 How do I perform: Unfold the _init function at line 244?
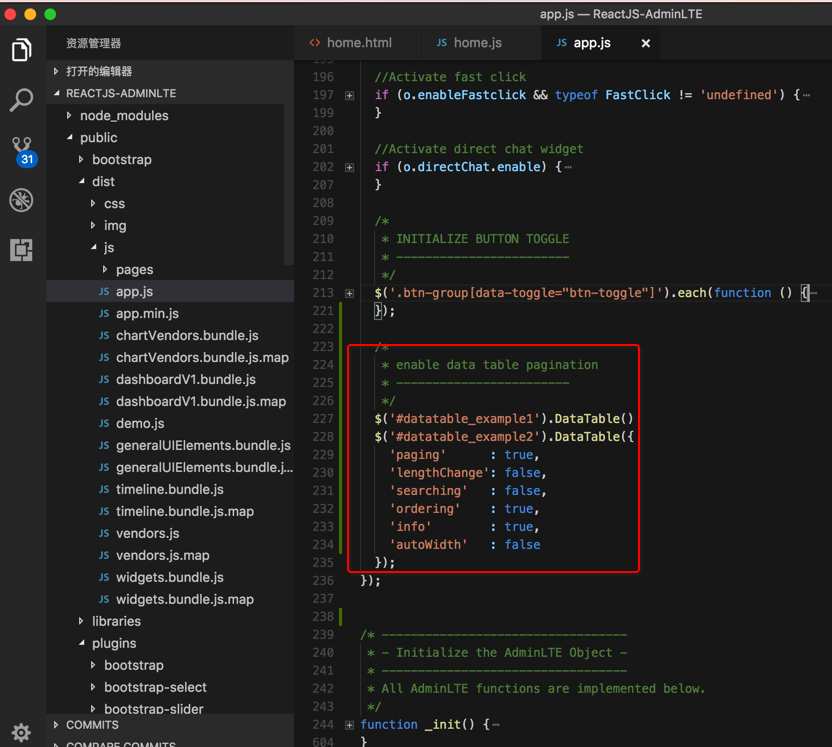349,725
